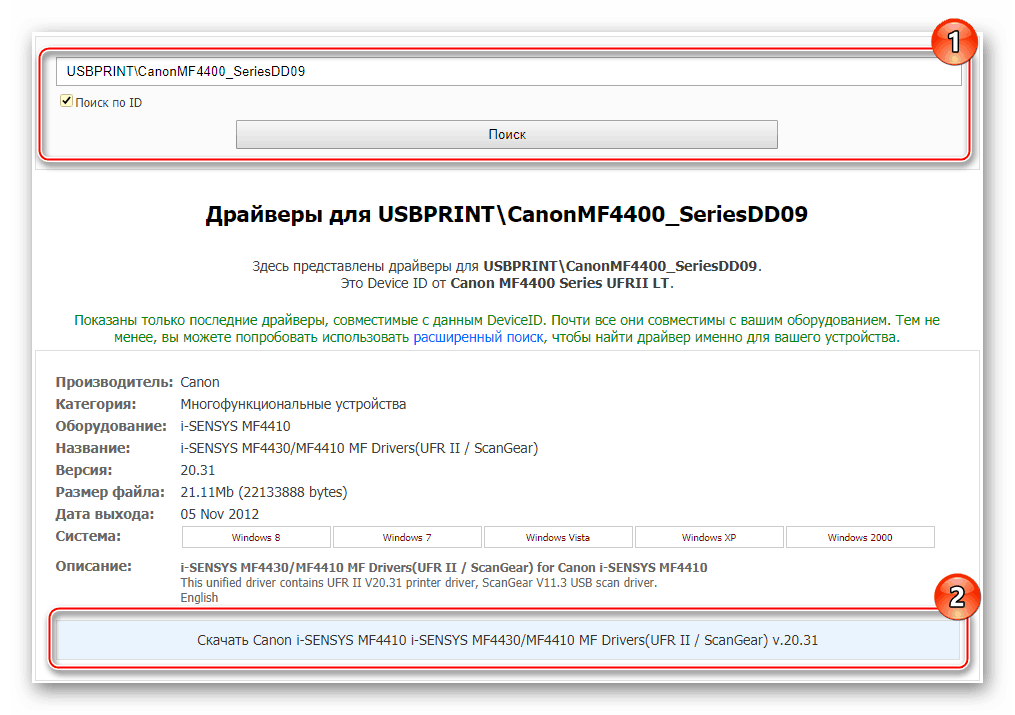Select the Windows XP system button

(709, 538)
